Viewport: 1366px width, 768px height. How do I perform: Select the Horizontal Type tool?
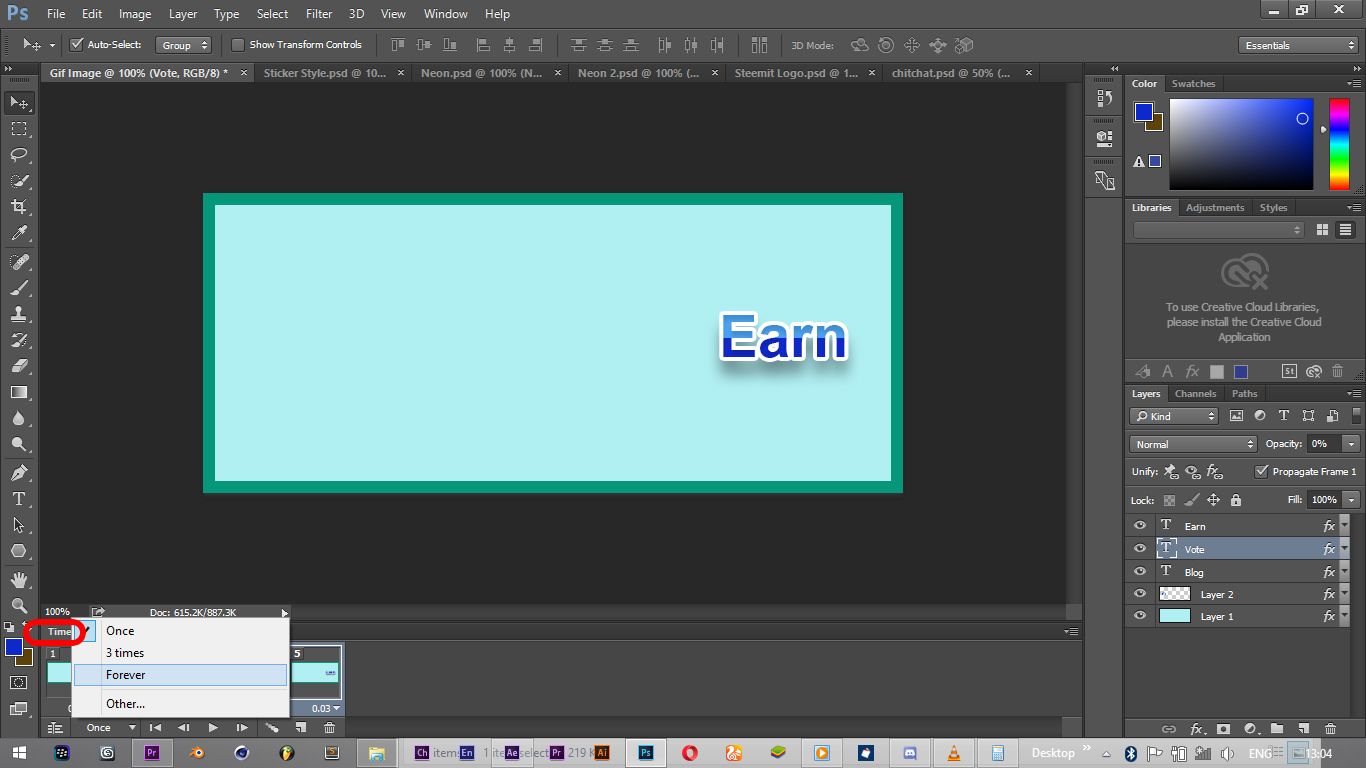18,499
